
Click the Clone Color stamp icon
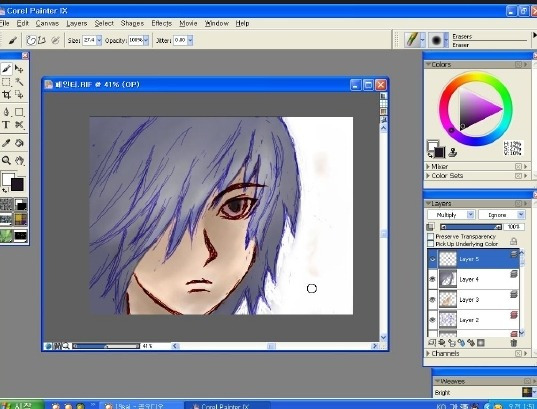click(x=453, y=152)
